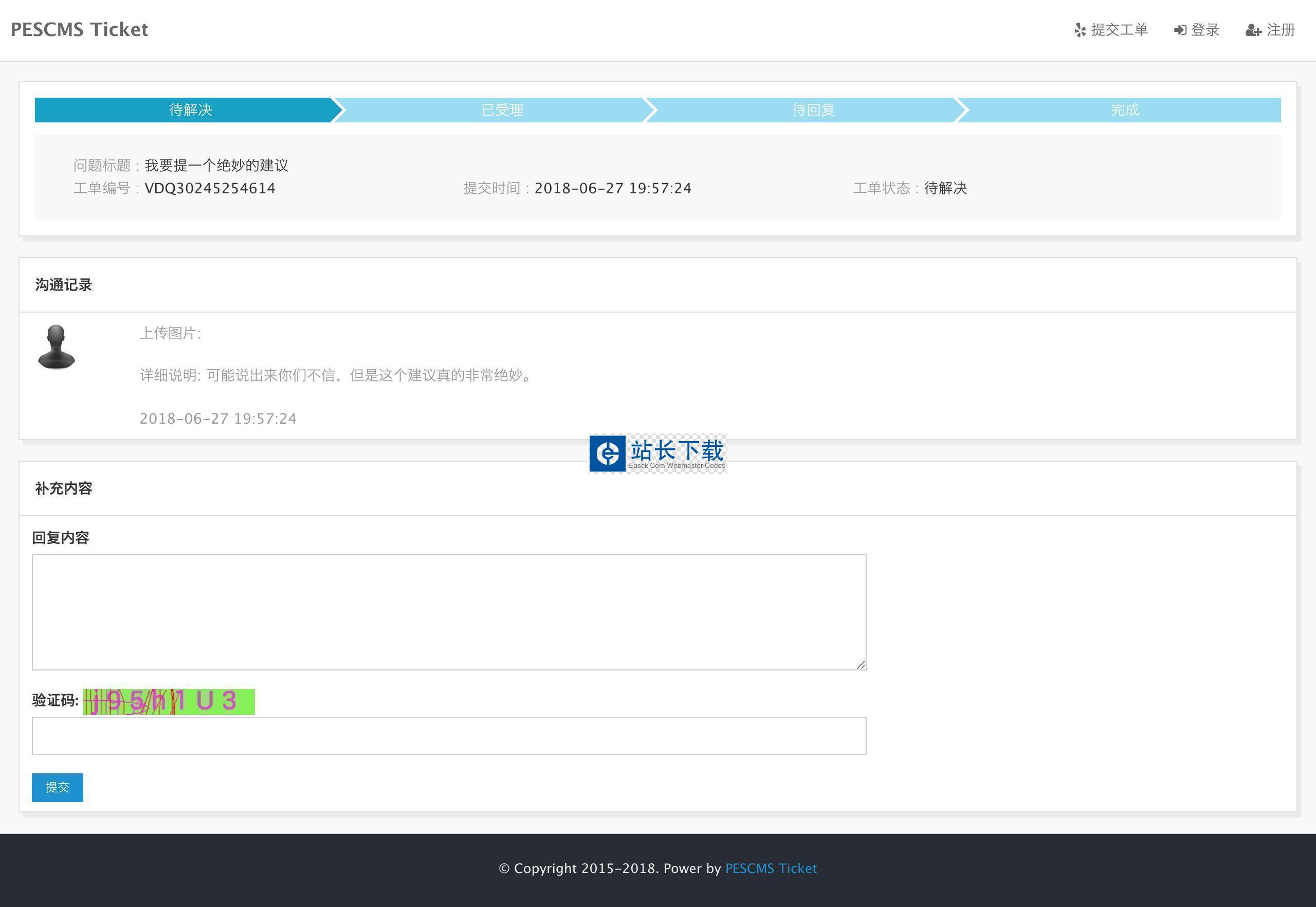Click the textarea resize handle corner
Viewport: 1316px width, 907px height.
pyautogui.click(x=861, y=665)
